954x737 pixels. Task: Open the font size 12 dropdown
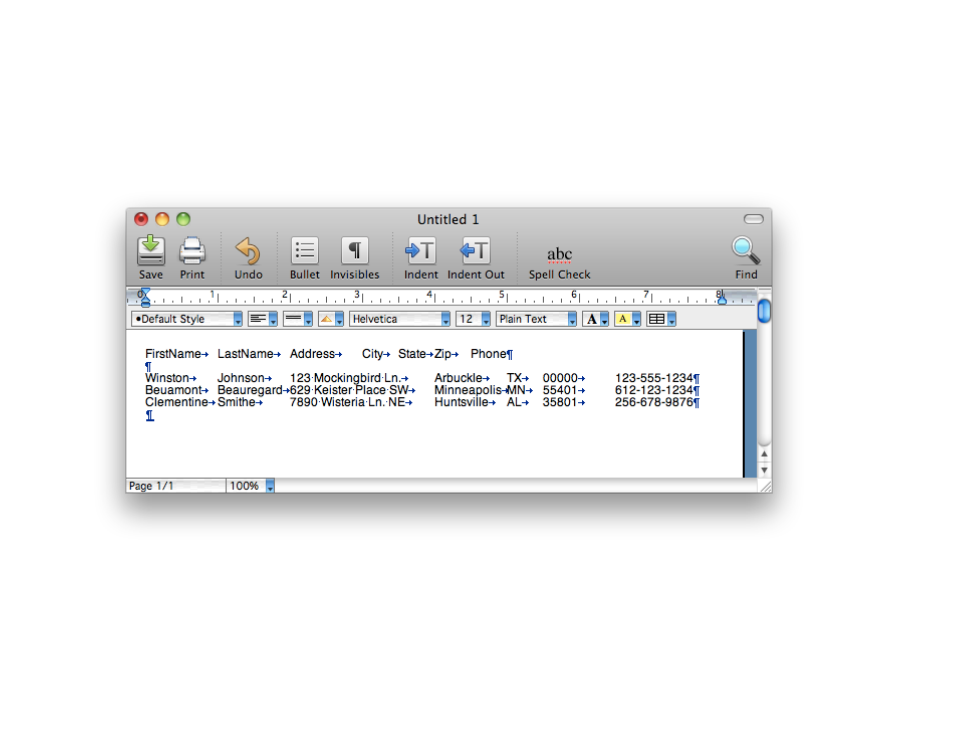(x=473, y=319)
